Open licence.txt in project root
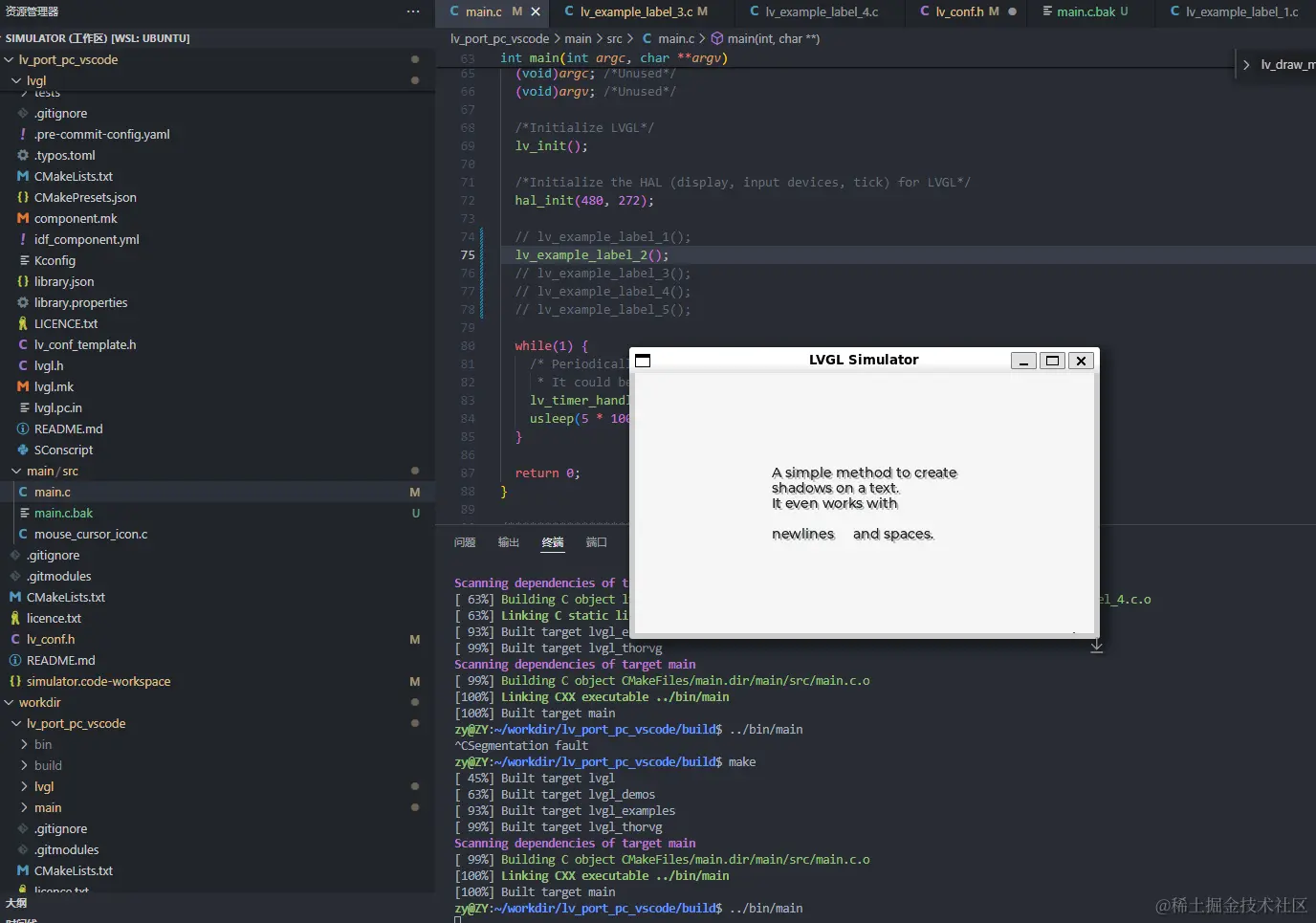Viewport: 1316px width, 923px height. pyautogui.click(x=54, y=618)
